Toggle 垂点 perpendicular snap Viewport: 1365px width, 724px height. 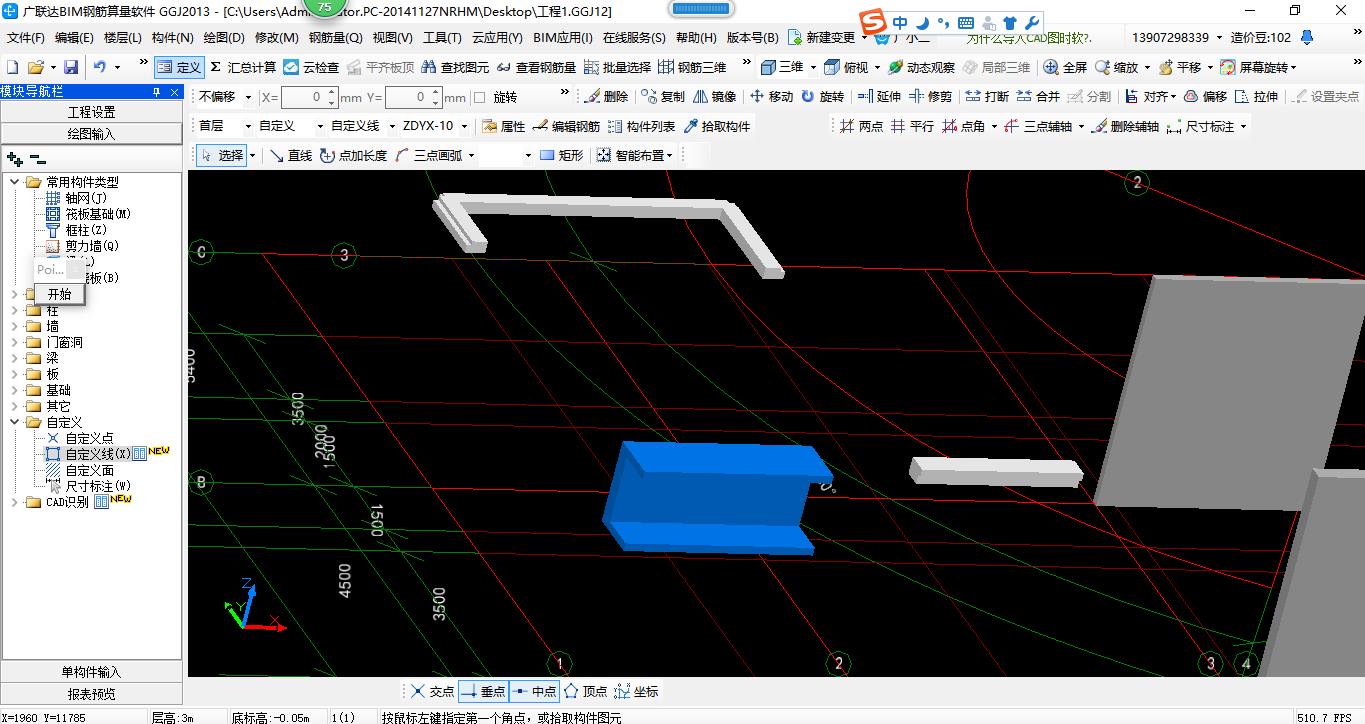coord(484,691)
